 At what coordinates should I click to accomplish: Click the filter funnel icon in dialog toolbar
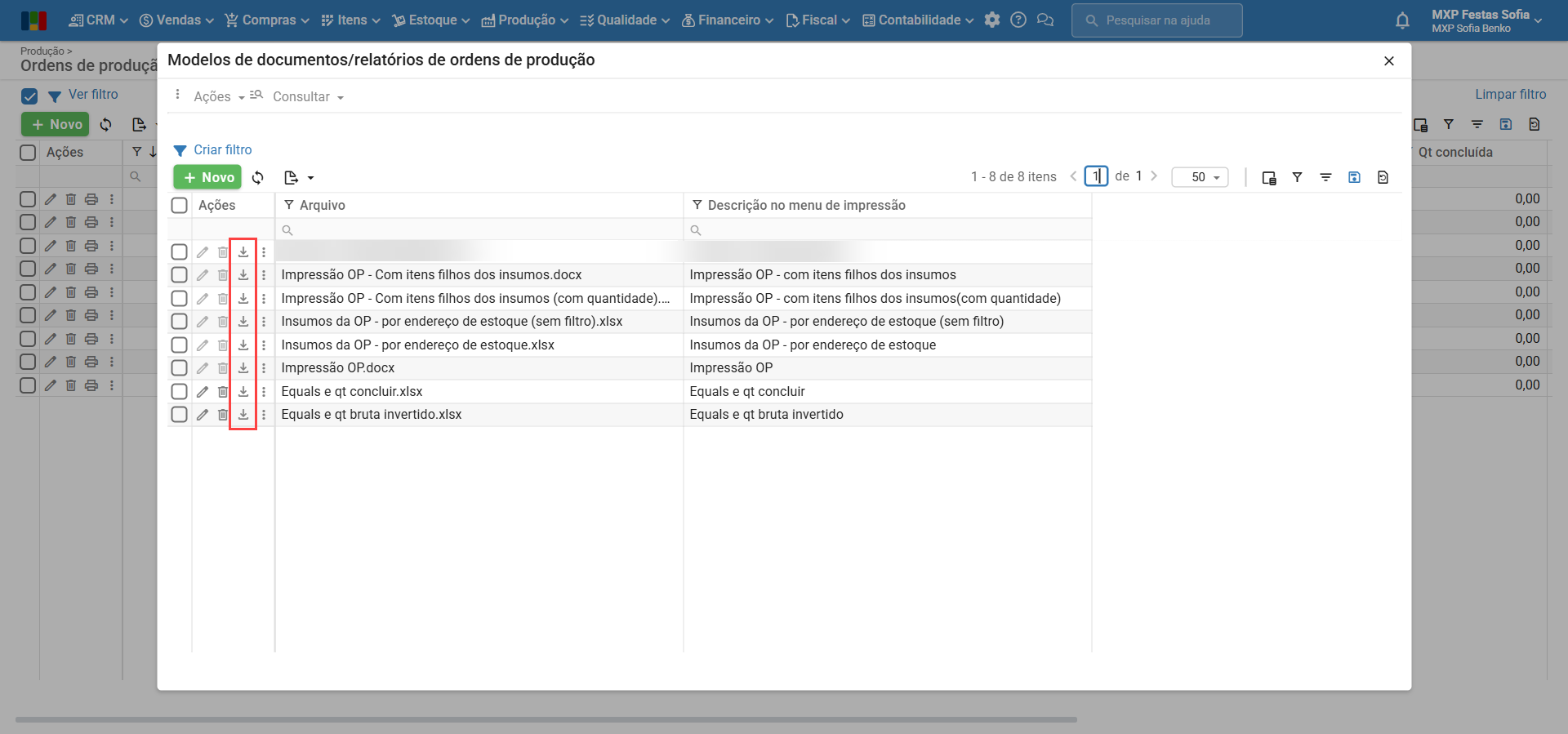(x=1297, y=177)
